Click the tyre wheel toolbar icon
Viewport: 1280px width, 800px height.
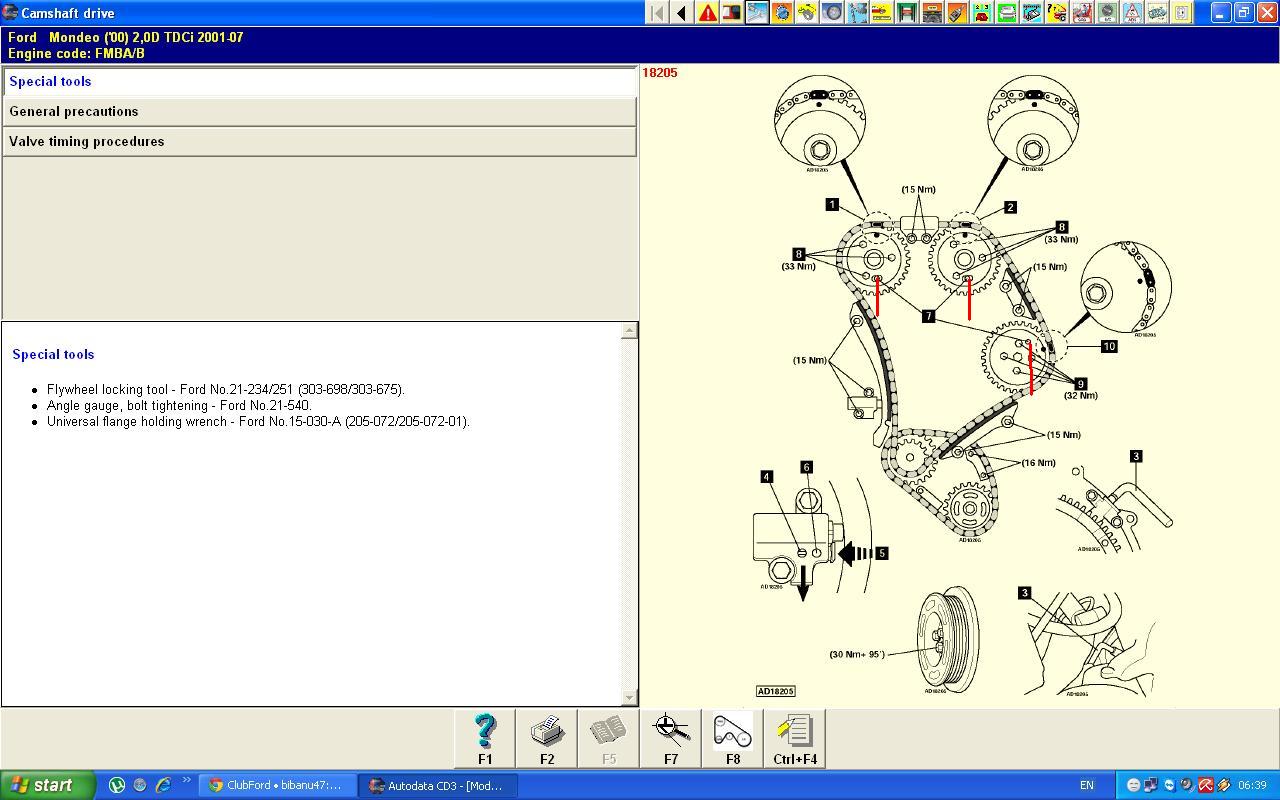tap(832, 13)
